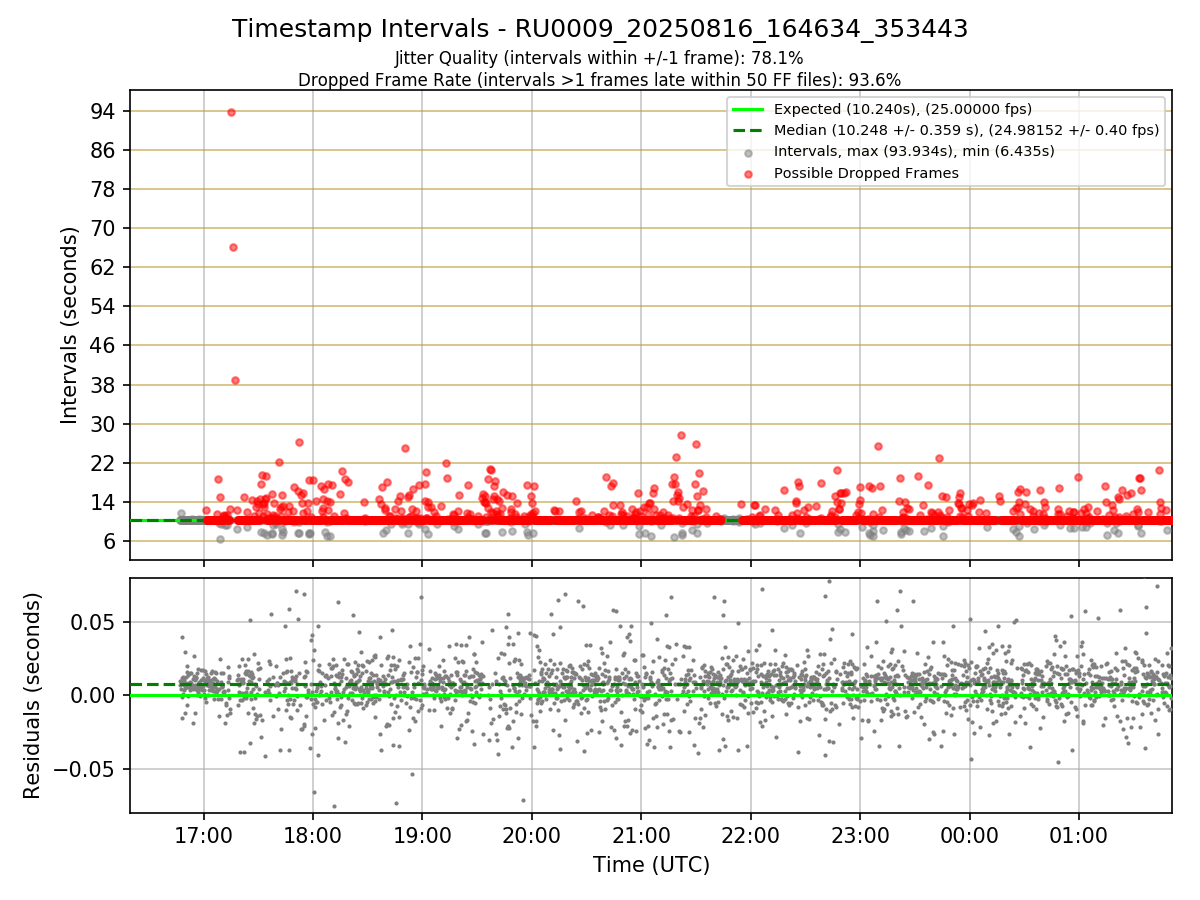Click the plot title 'Timestamp Intervals - RU0009_20250816_164634_353443'
The height and width of the screenshot is (900, 1200).
click(600, 29)
